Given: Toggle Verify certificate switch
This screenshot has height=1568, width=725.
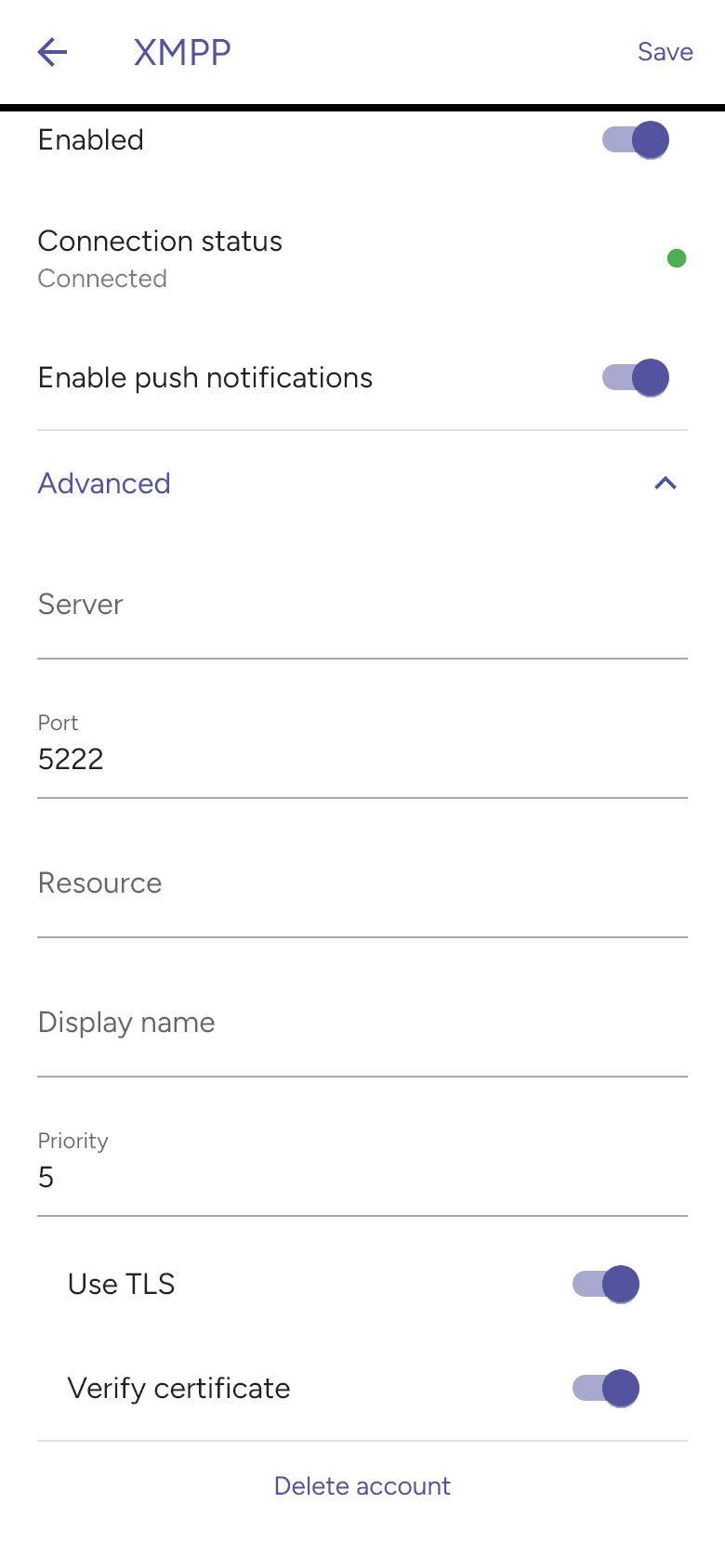Looking at the screenshot, I should [x=606, y=1389].
